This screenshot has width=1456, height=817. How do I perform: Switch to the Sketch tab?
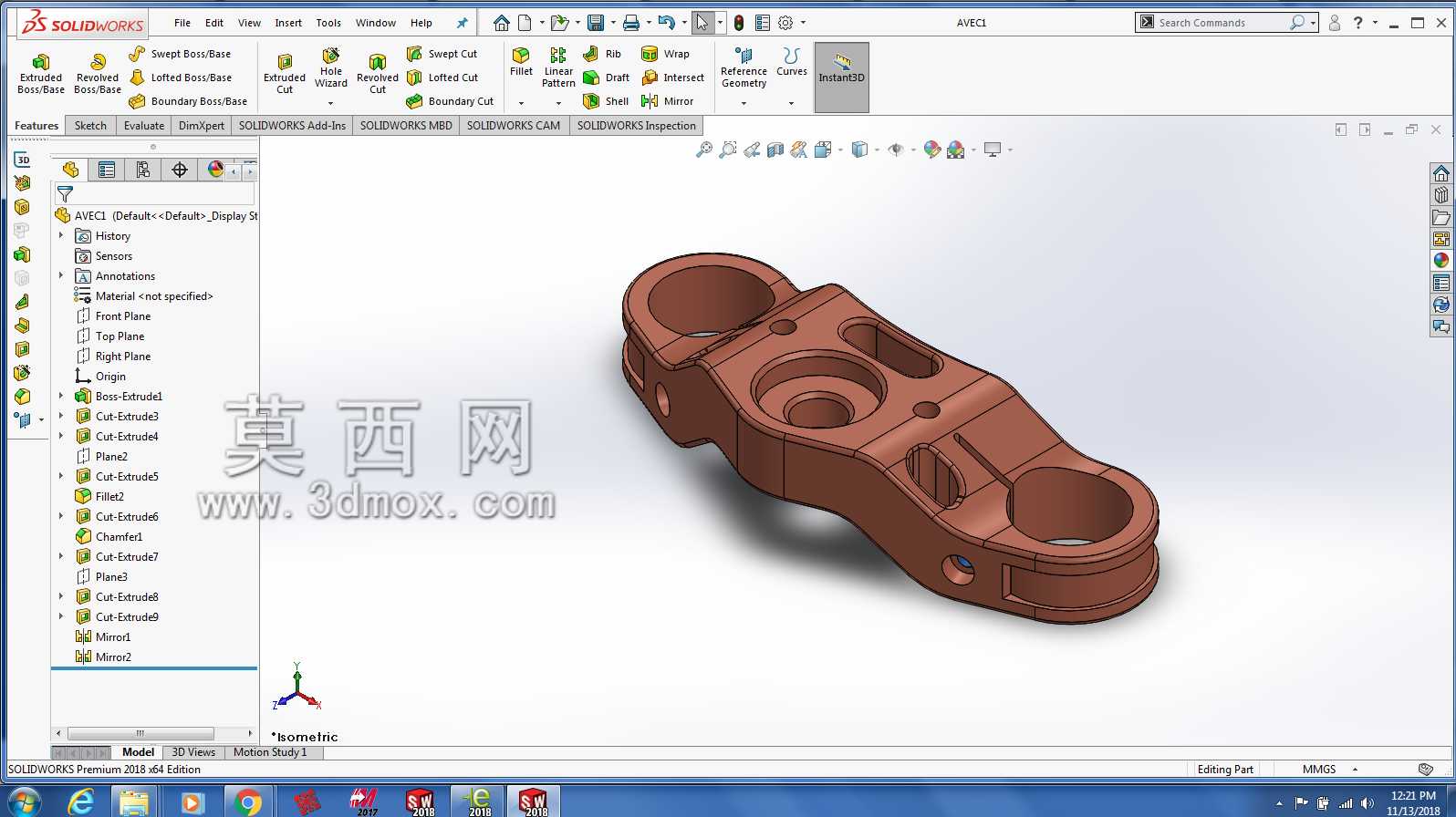click(90, 126)
